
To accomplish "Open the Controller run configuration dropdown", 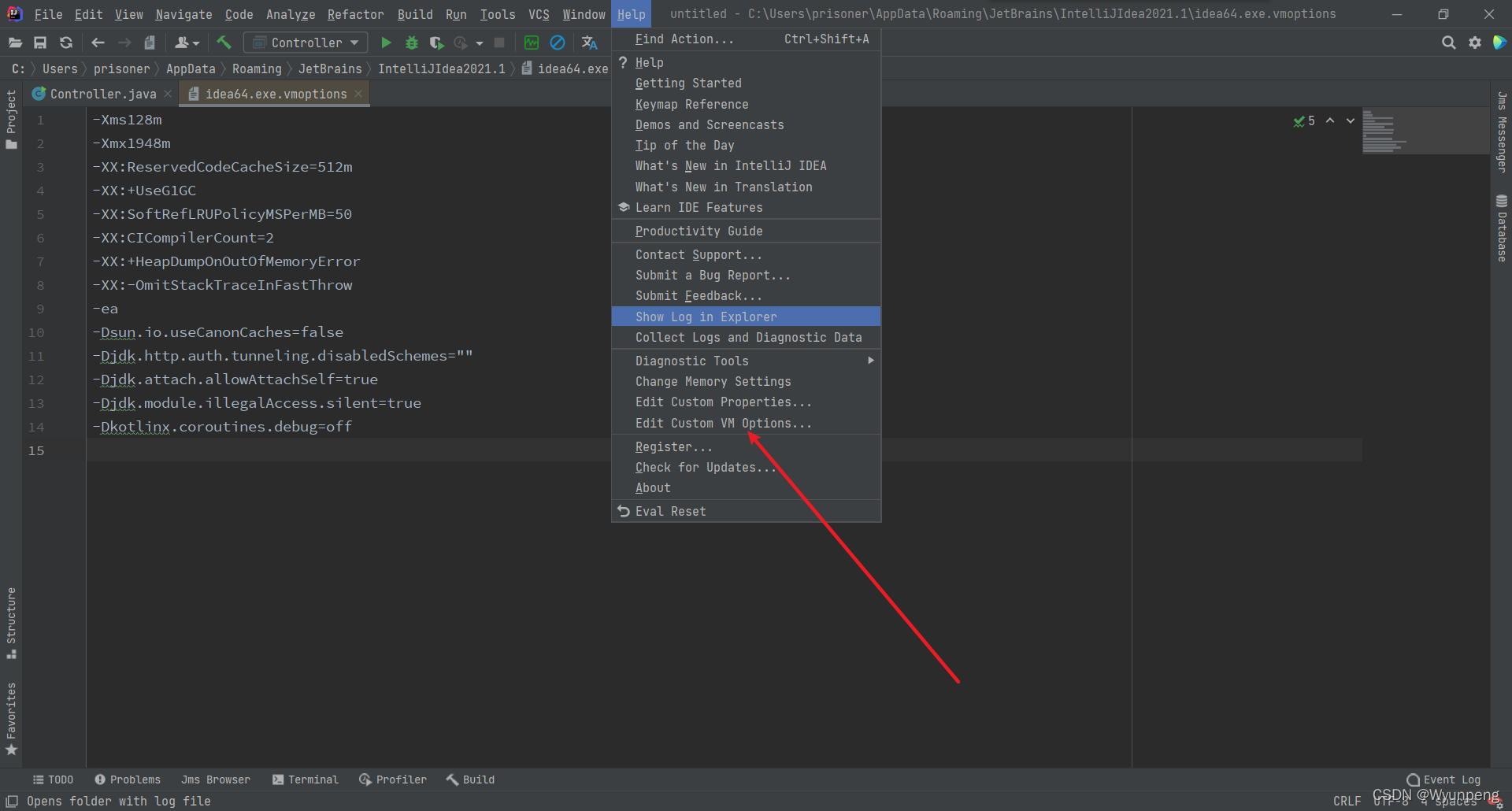I will pyautogui.click(x=306, y=43).
